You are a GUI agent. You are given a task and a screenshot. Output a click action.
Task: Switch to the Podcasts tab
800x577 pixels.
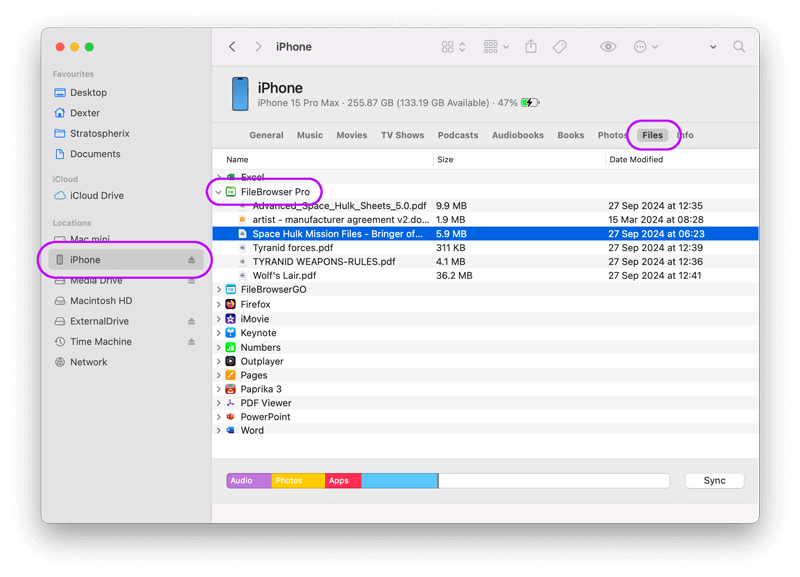[457, 135]
